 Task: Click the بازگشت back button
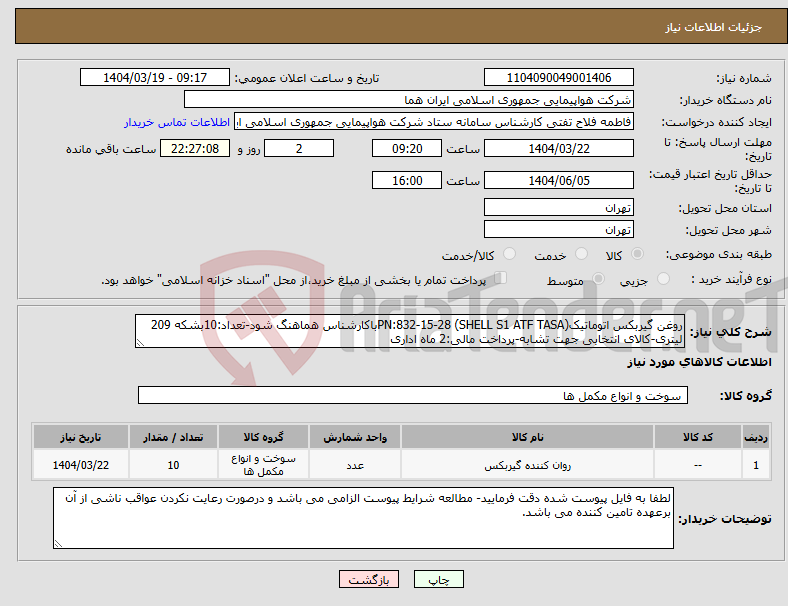click(369, 579)
